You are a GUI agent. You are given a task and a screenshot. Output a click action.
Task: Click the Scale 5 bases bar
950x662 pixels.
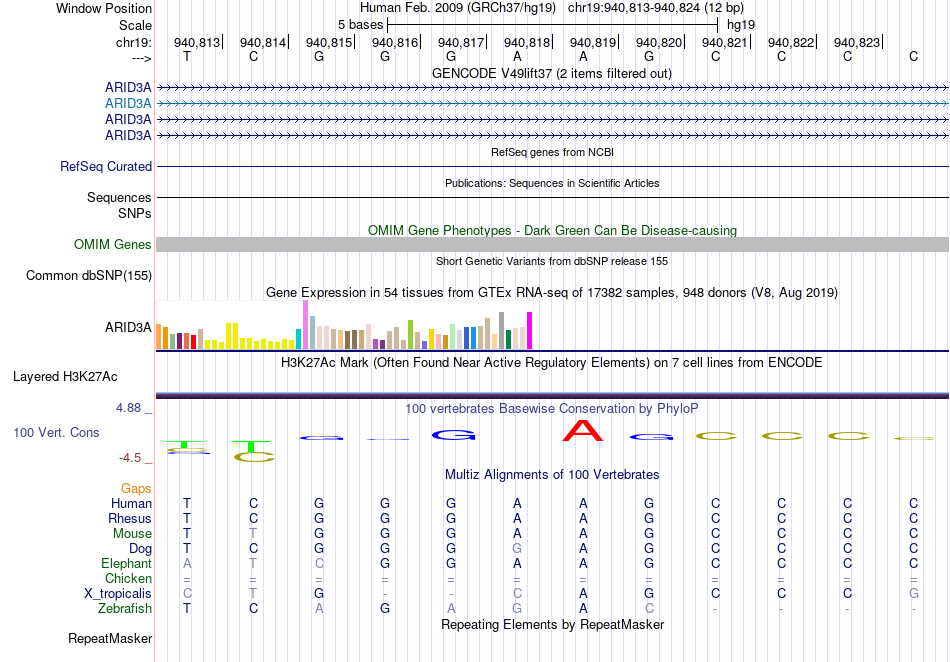553,25
